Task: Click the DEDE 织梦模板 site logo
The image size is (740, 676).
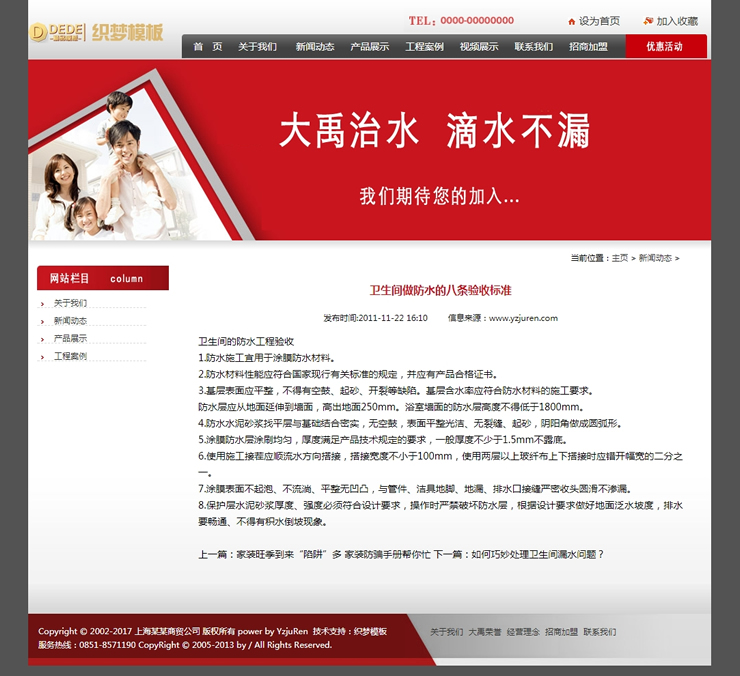Action: tap(97, 32)
